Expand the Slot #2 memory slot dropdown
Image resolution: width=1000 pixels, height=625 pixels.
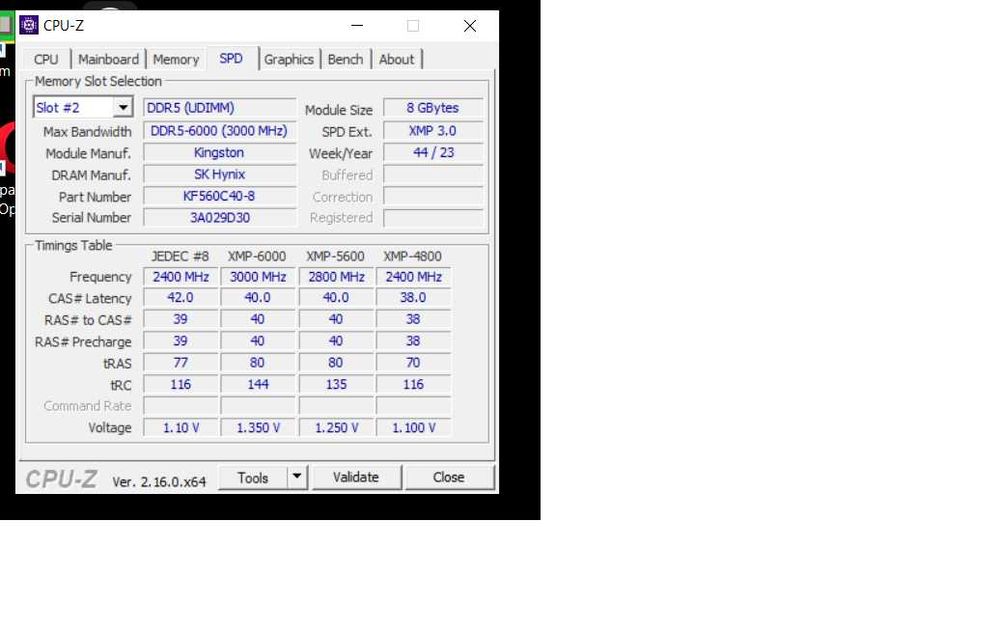(123, 107)
